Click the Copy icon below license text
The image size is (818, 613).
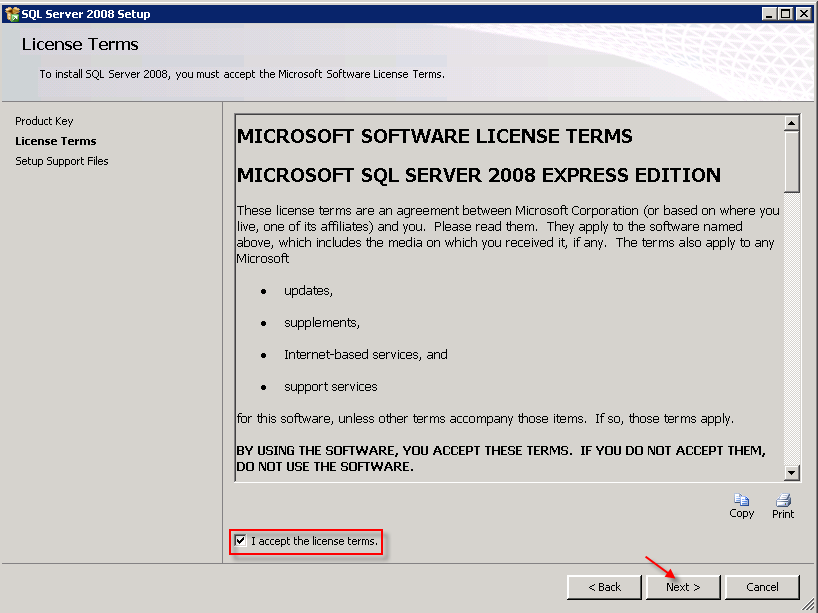click(x=741, y=500)
